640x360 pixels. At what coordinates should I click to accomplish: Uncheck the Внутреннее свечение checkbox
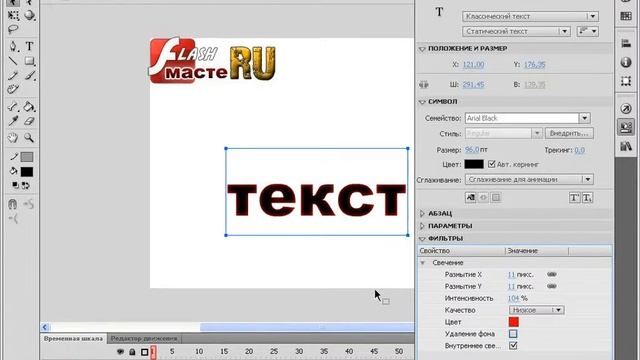(513, 346)
